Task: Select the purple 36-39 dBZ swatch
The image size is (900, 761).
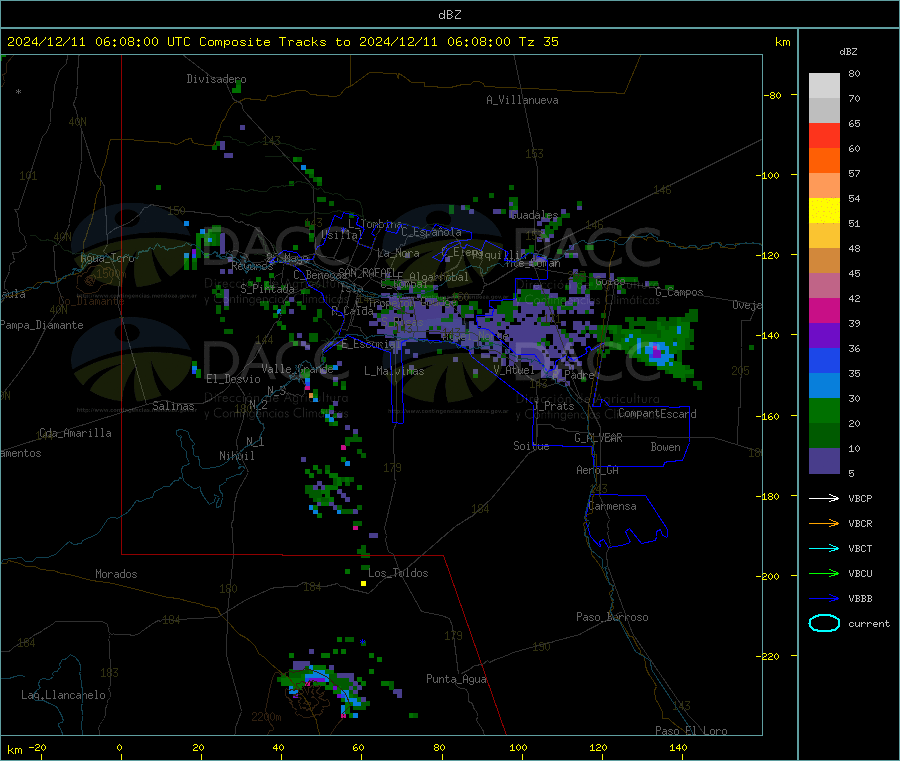Action: point(824,336)
